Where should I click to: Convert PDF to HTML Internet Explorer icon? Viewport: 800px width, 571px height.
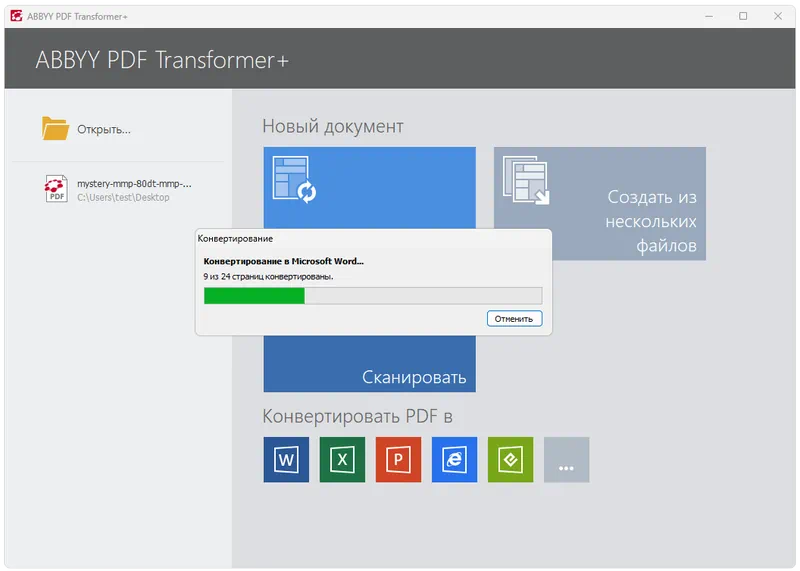tap(455, 459)
